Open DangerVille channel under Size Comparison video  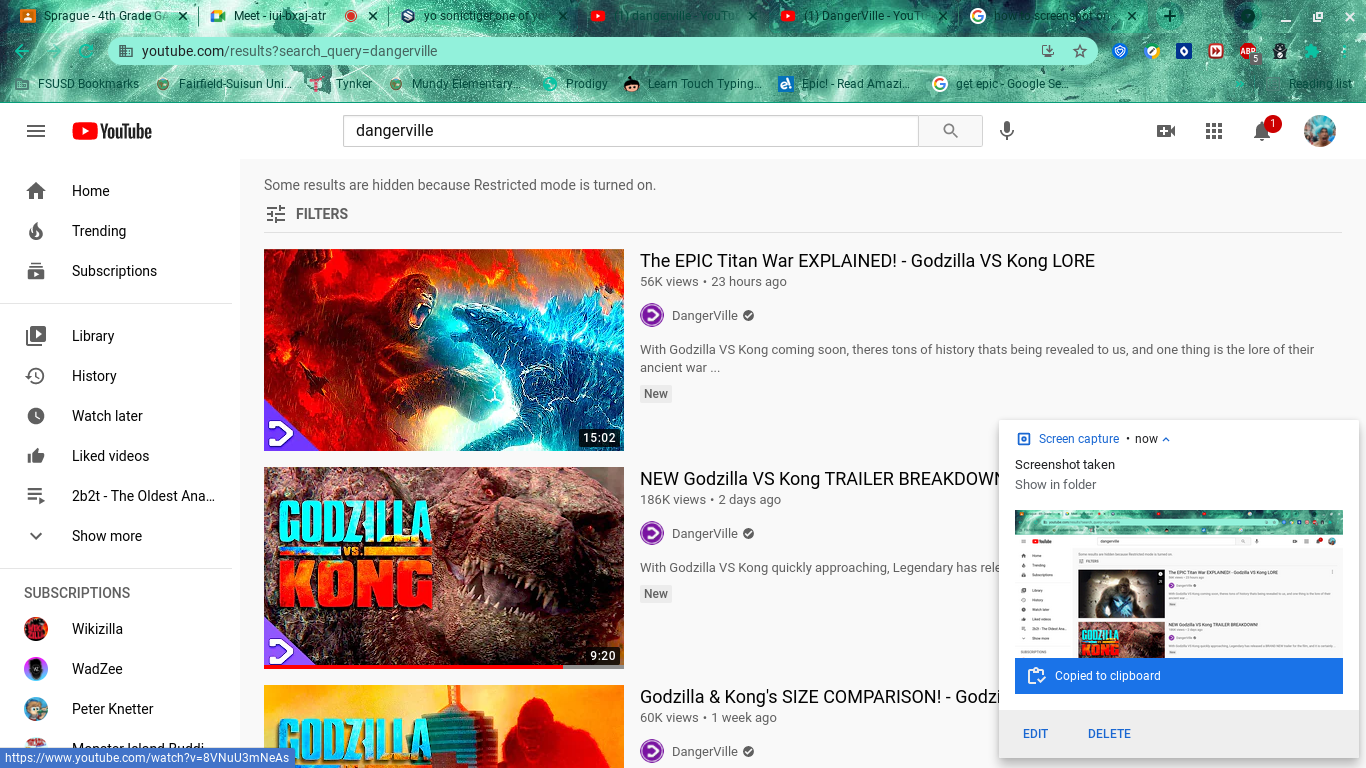click(705, 752)
